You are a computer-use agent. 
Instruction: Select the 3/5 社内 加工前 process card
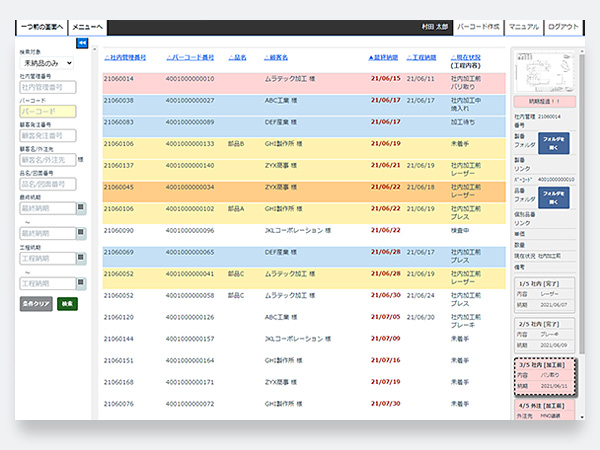[545, 377]
